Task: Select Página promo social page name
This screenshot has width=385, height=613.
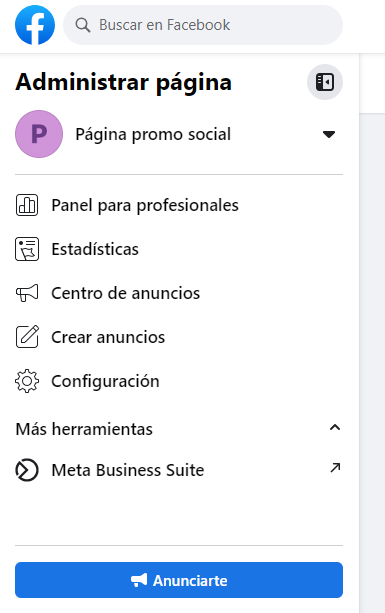Action: coord(153,134)
